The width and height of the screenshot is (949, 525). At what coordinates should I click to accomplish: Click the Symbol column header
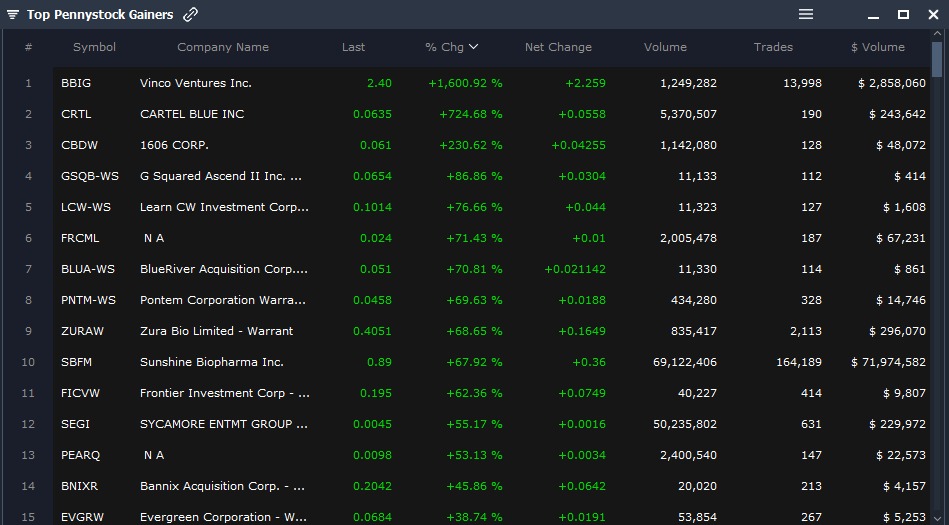click(x=94, y=47)
